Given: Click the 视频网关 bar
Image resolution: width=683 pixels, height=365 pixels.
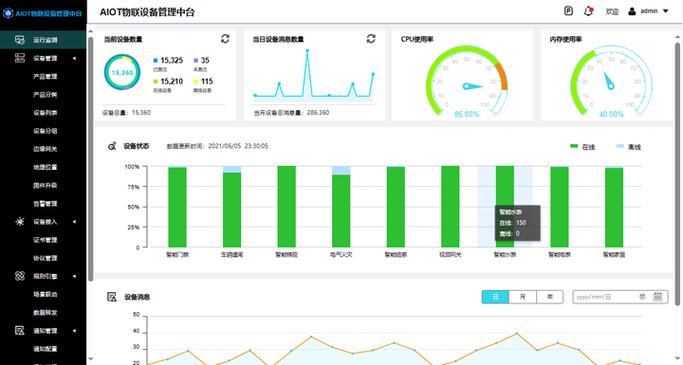Looking at the screenshot, I should point(450,206).
